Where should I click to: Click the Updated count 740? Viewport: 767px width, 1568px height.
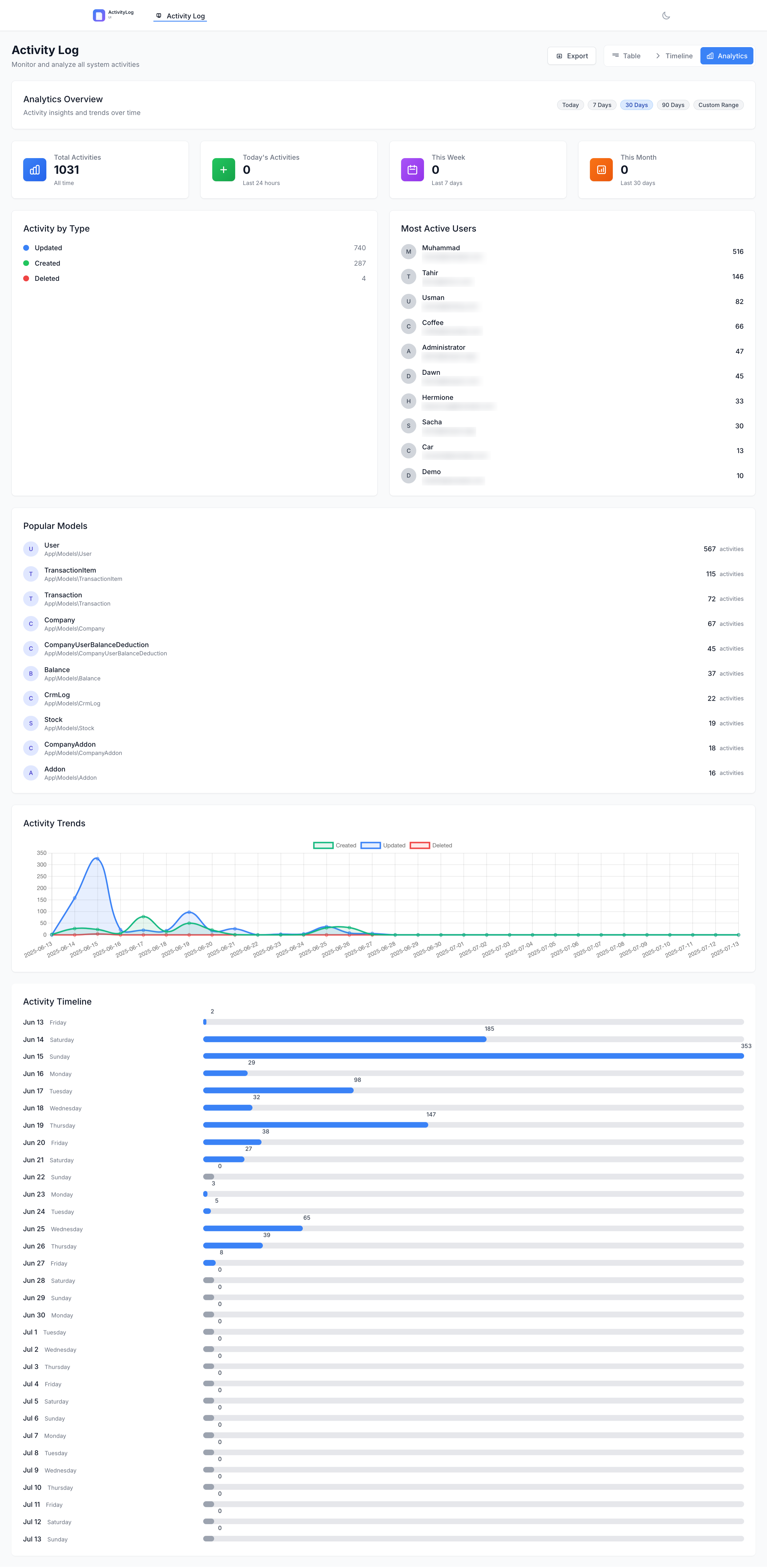pos(360,248)
